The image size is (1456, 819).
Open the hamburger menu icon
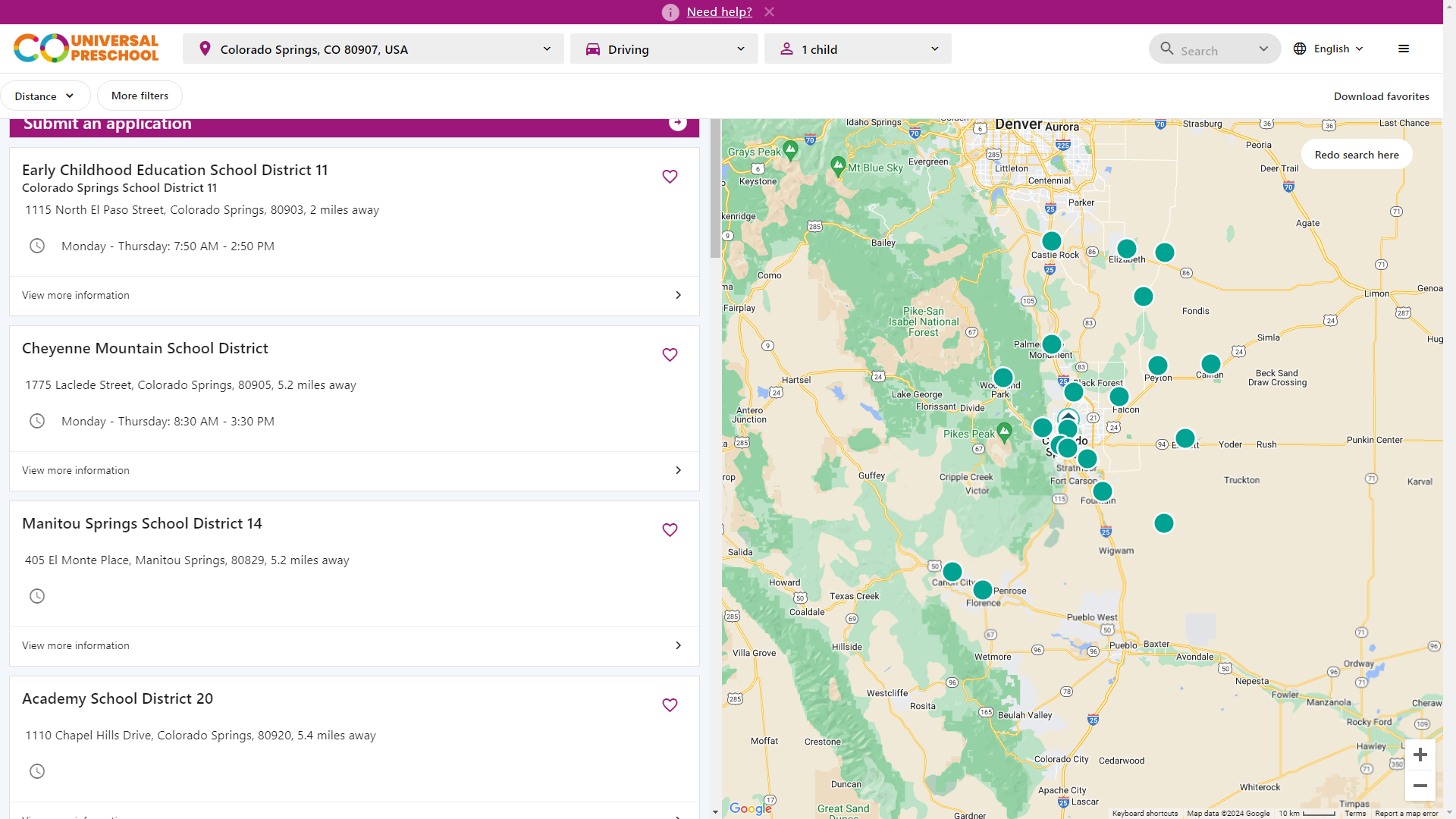coord(1404,49)
